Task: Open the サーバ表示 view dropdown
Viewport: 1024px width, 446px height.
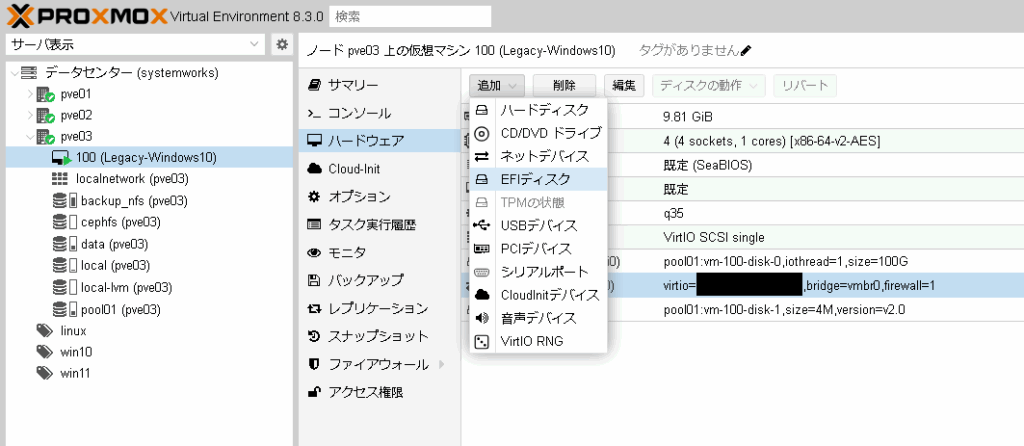Action: [x=135, y=44]
